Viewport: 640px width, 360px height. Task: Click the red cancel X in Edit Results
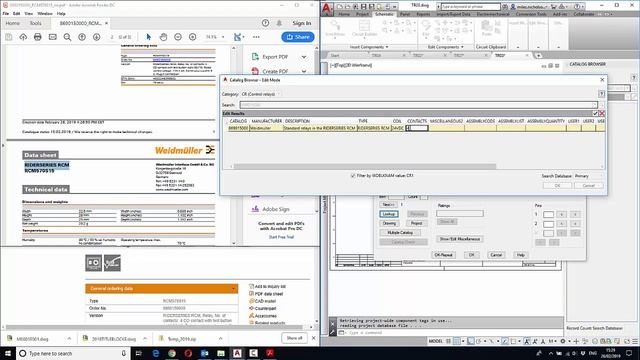(602, 113)
